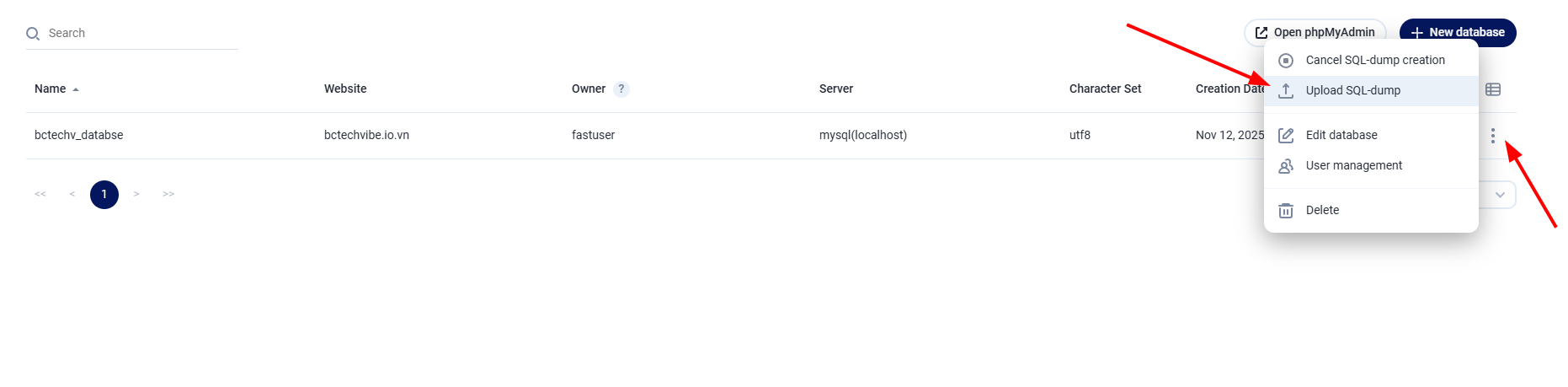1568x387 pixels.
Task: Click the cancel stop-circle icon
Action: coord(1286,61)
